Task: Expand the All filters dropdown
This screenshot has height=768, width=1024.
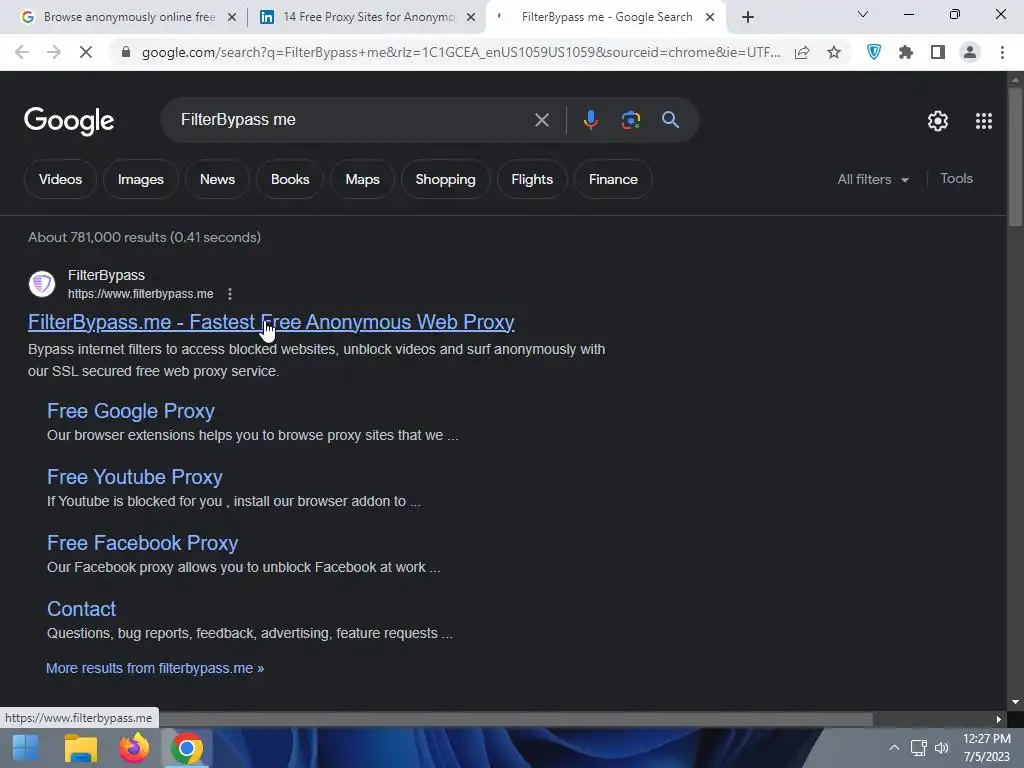Action: [873, 180]
